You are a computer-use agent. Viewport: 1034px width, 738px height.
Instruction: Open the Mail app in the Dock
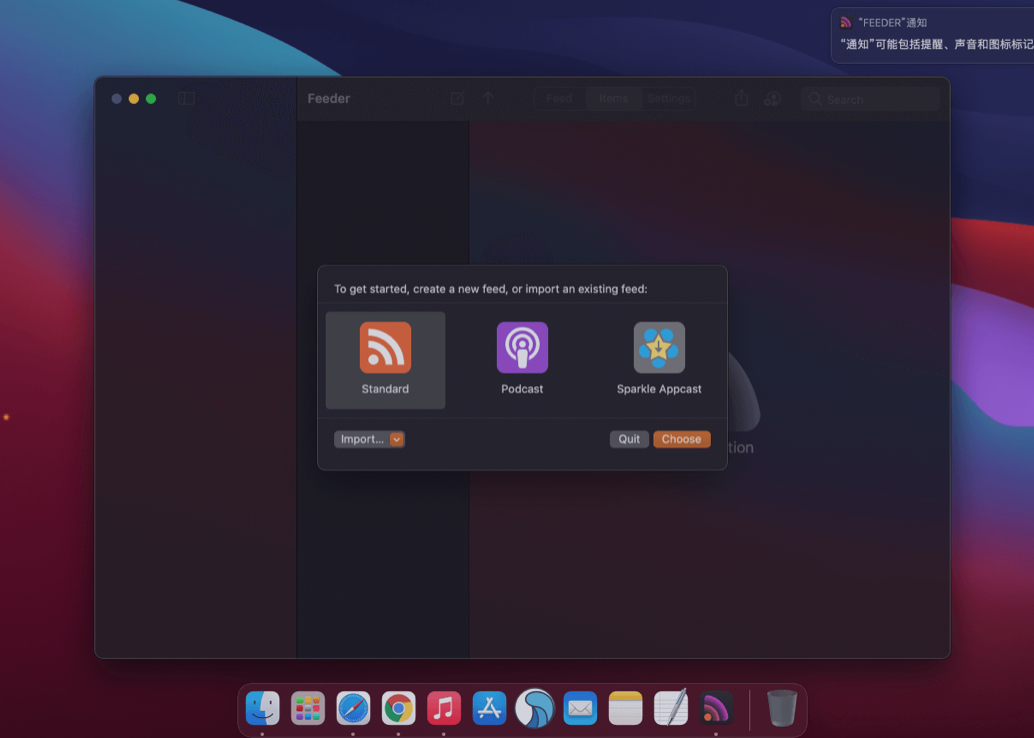click(x=580, y=708)
